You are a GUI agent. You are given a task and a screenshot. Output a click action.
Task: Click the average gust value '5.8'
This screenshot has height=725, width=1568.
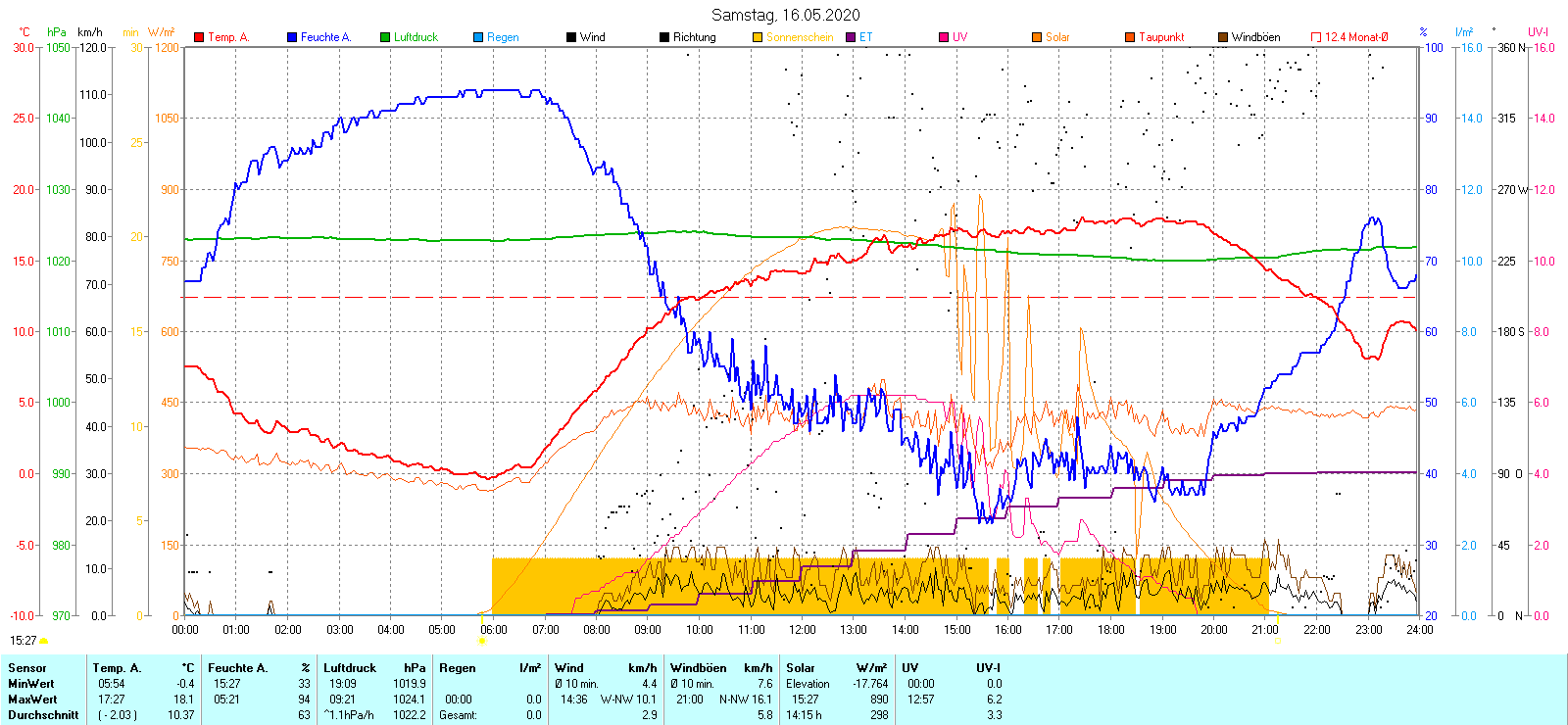click(765, 715)
